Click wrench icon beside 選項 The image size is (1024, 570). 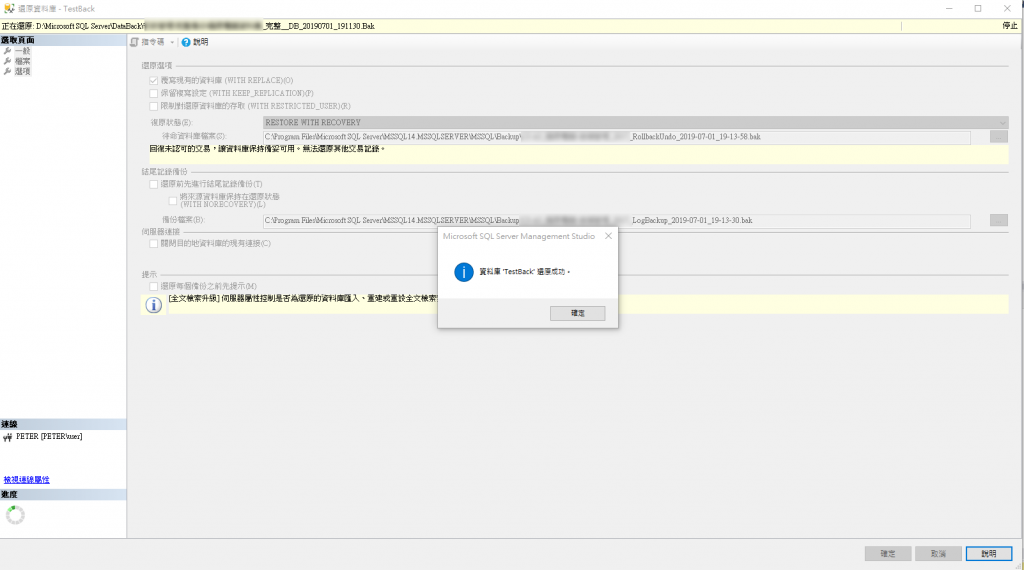(x=7, y=72)
